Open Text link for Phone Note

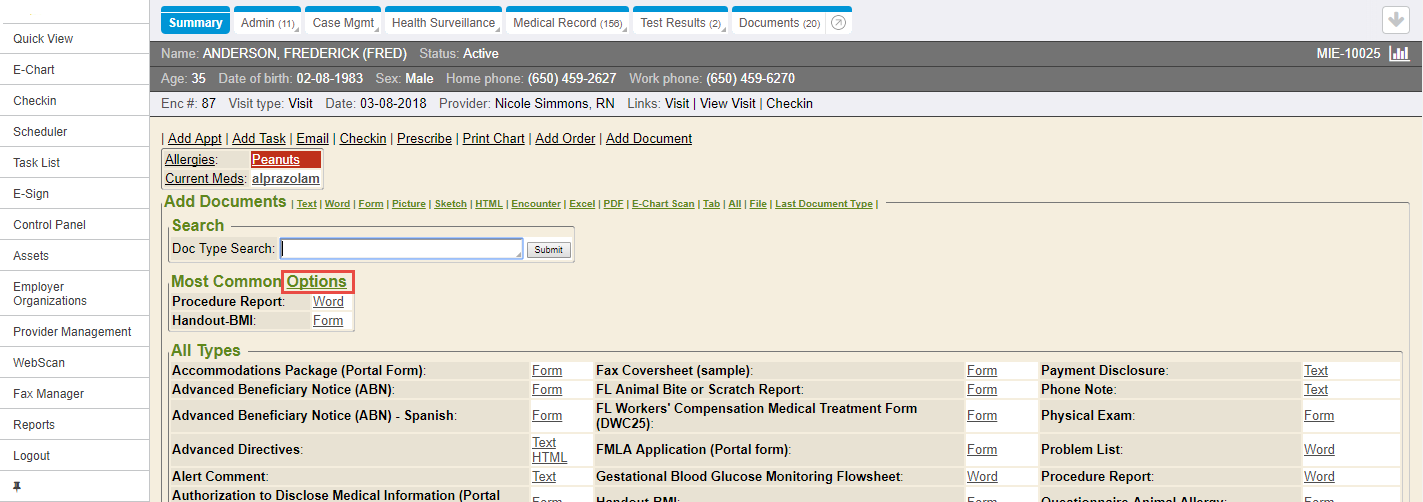point(1316,390)
